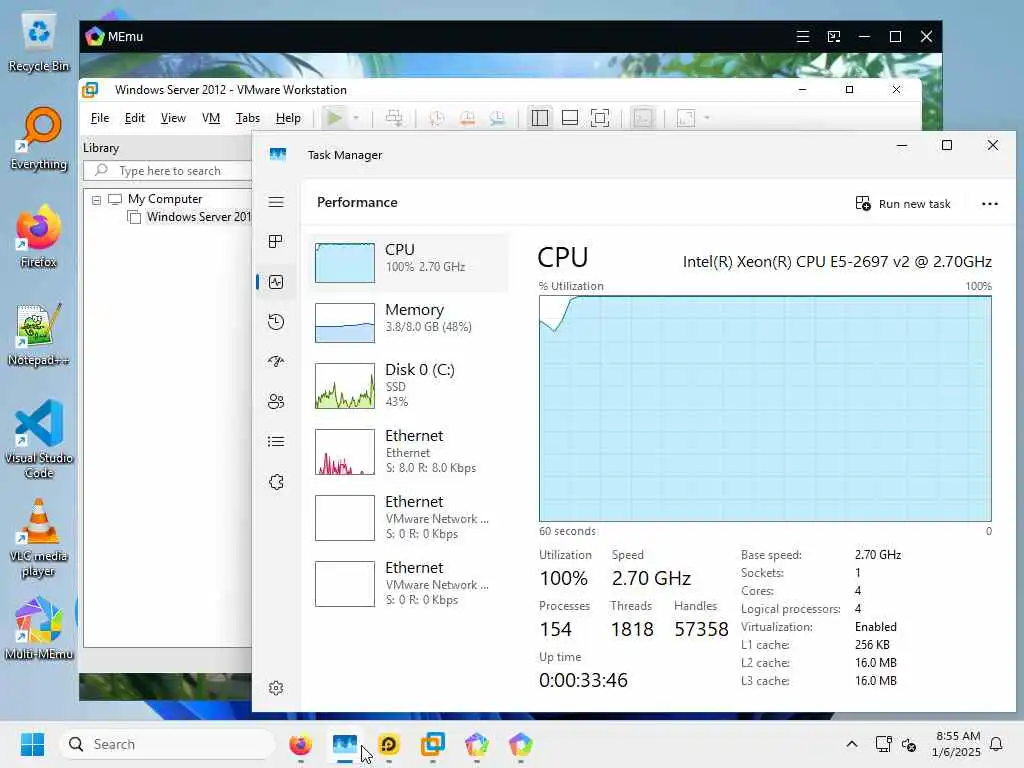1024x768 pixels.
Task: Select My Computer in VMware library
Action: tap(165, 199)
